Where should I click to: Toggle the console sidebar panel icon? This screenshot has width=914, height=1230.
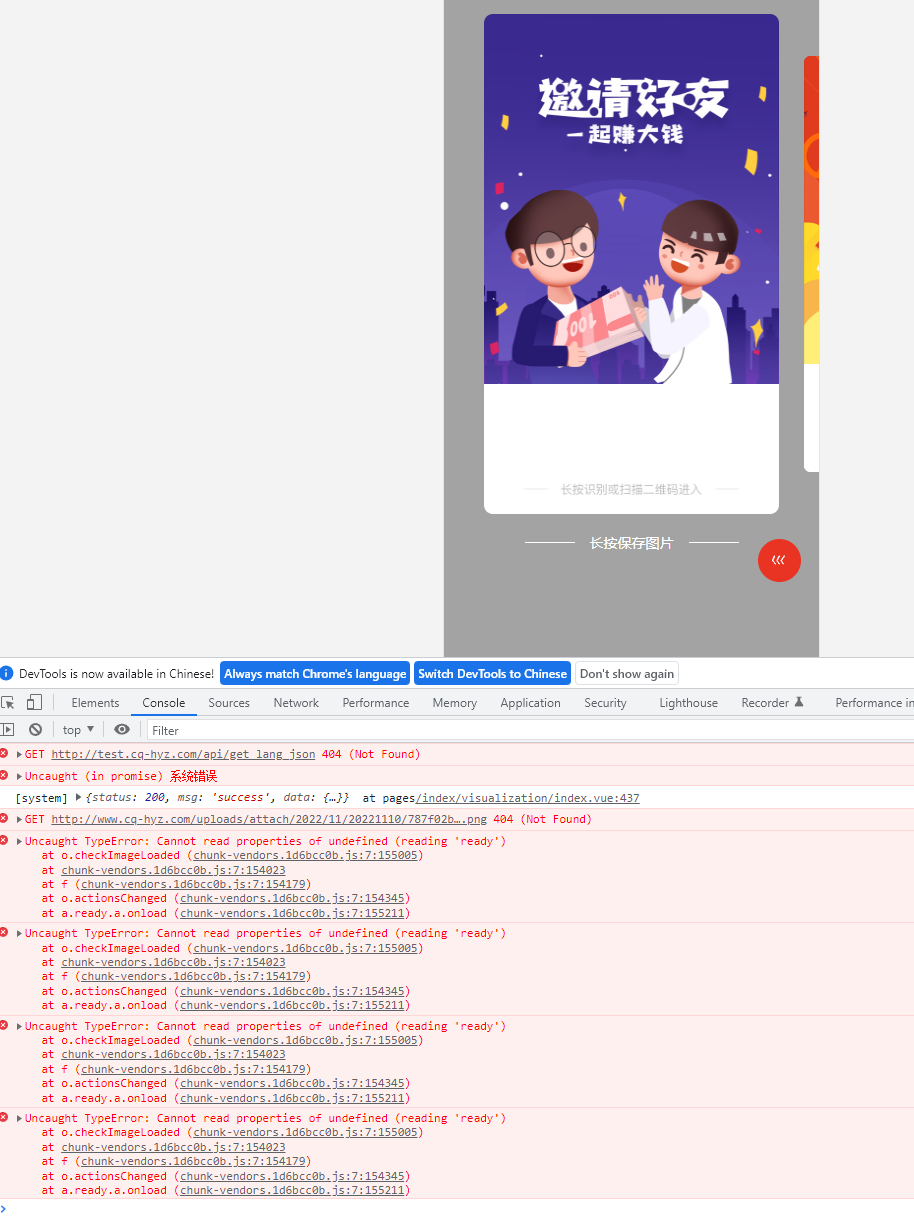(7, 730)
